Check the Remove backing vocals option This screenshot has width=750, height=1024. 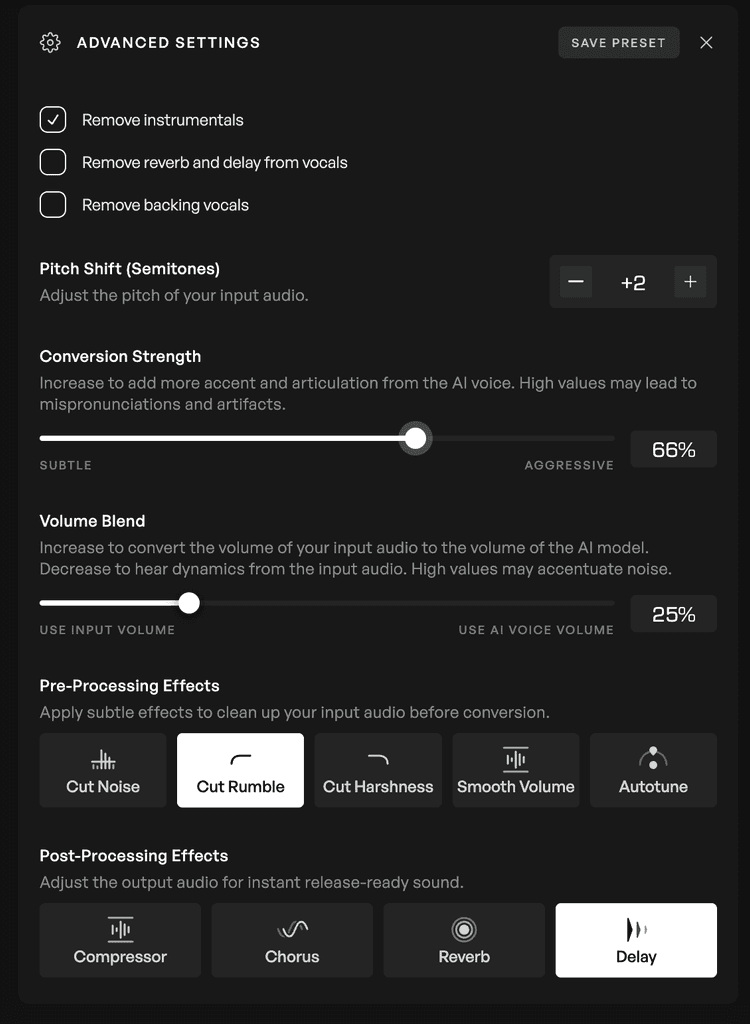52,204
